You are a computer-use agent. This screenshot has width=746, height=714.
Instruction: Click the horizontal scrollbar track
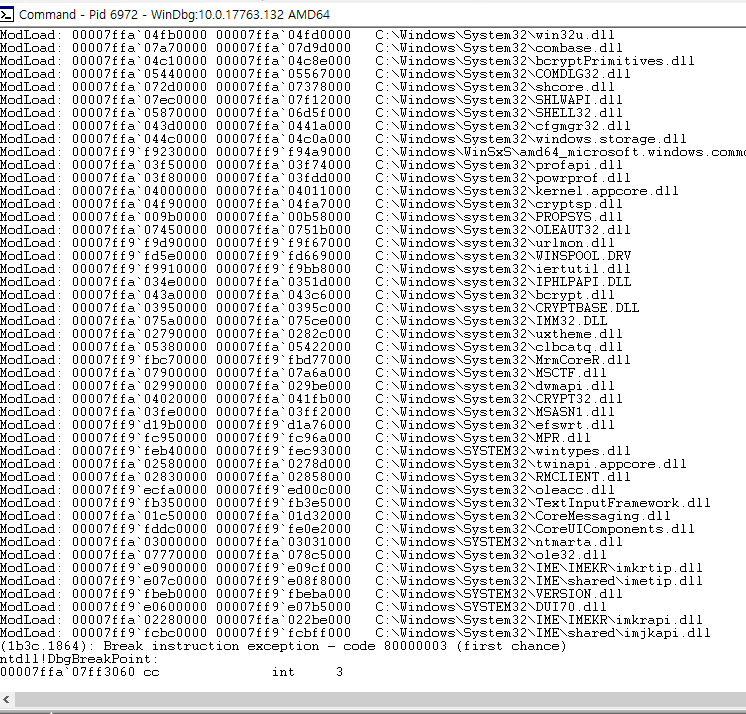pyautogui.click(x=380, y=699)
